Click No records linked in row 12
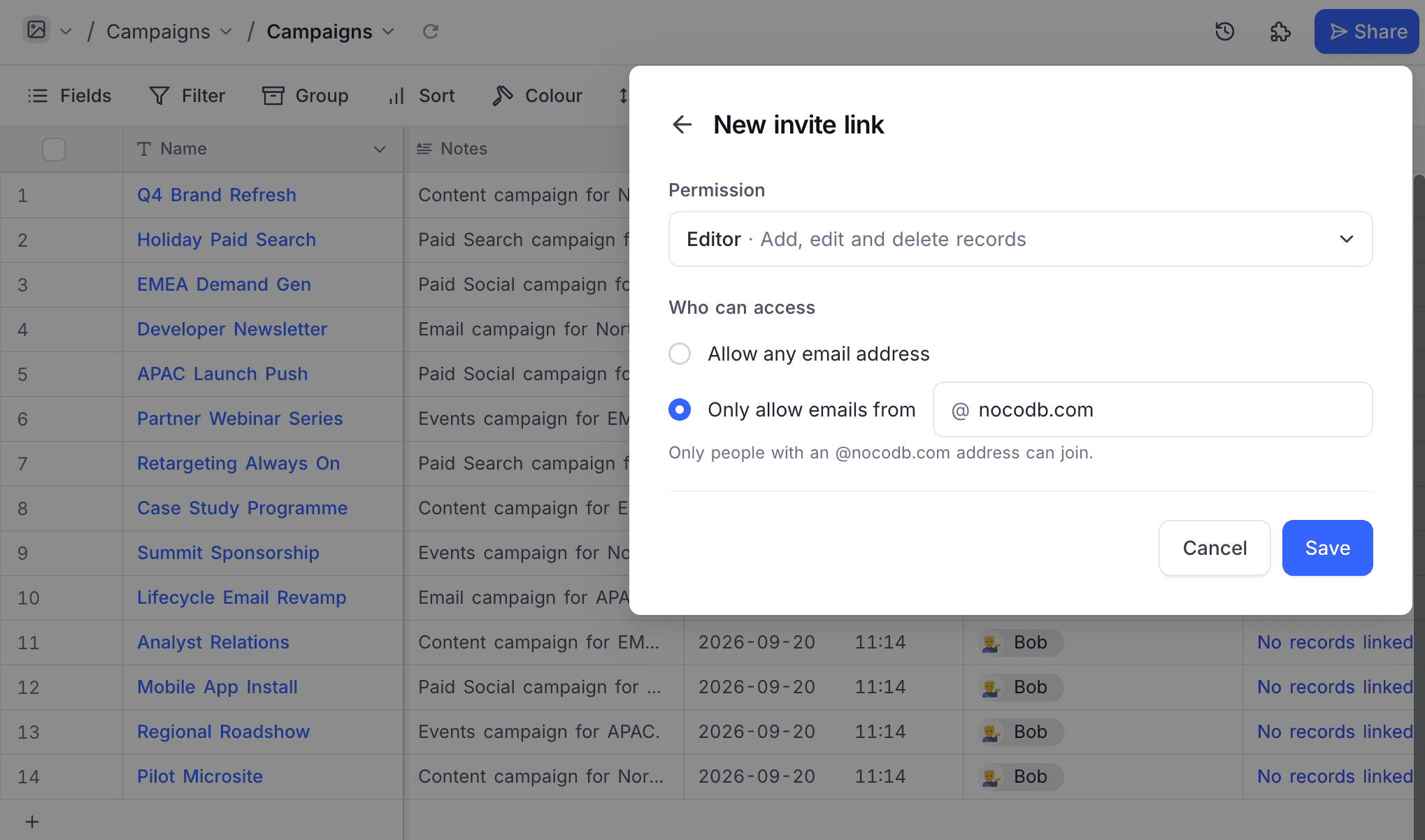 [x=1334, y=687]
